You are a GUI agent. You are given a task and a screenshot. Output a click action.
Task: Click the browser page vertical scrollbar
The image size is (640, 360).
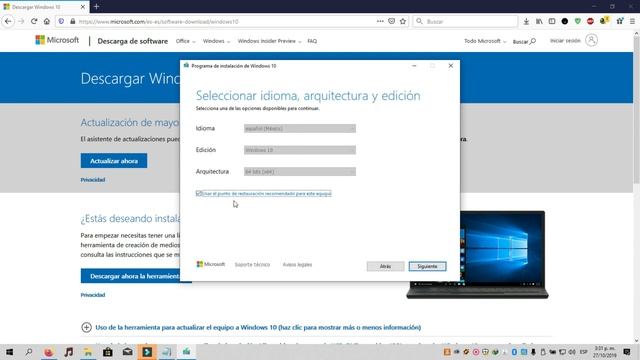(636, 110)
